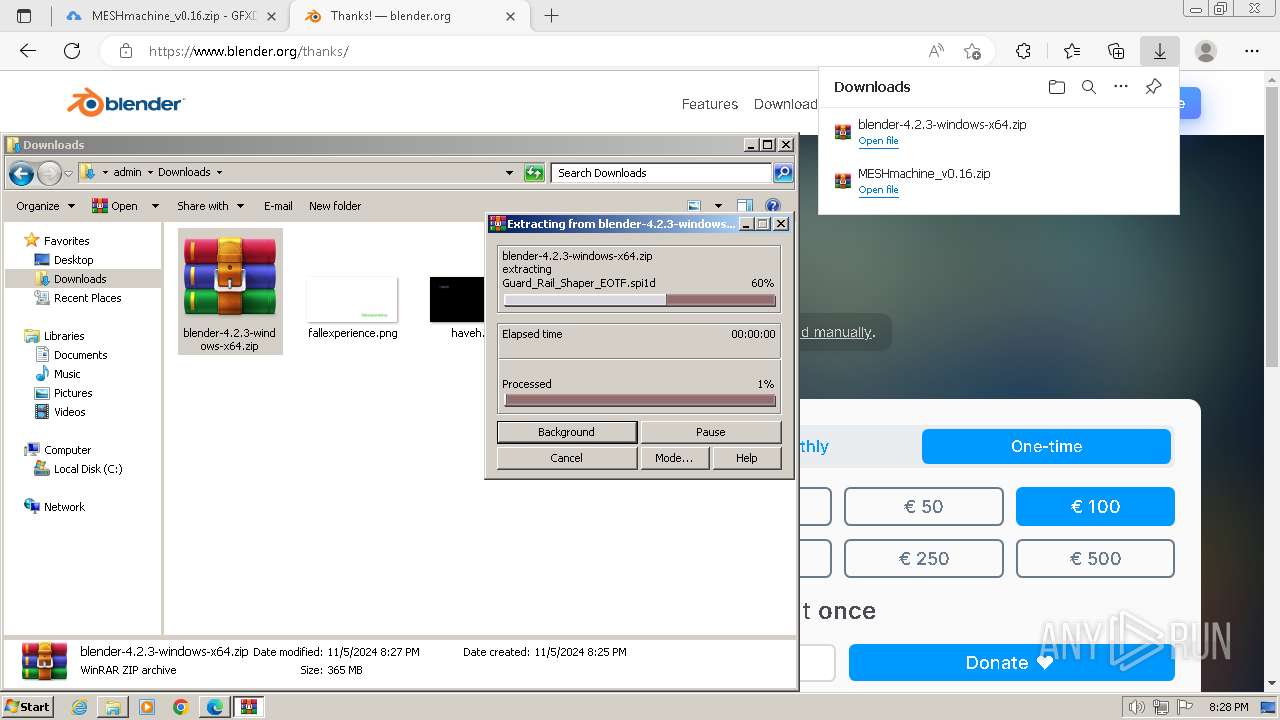Open more options in Edge Downloads panel
The height and width of the screenshot is (720, 1280).
[x=1121, y=87]
